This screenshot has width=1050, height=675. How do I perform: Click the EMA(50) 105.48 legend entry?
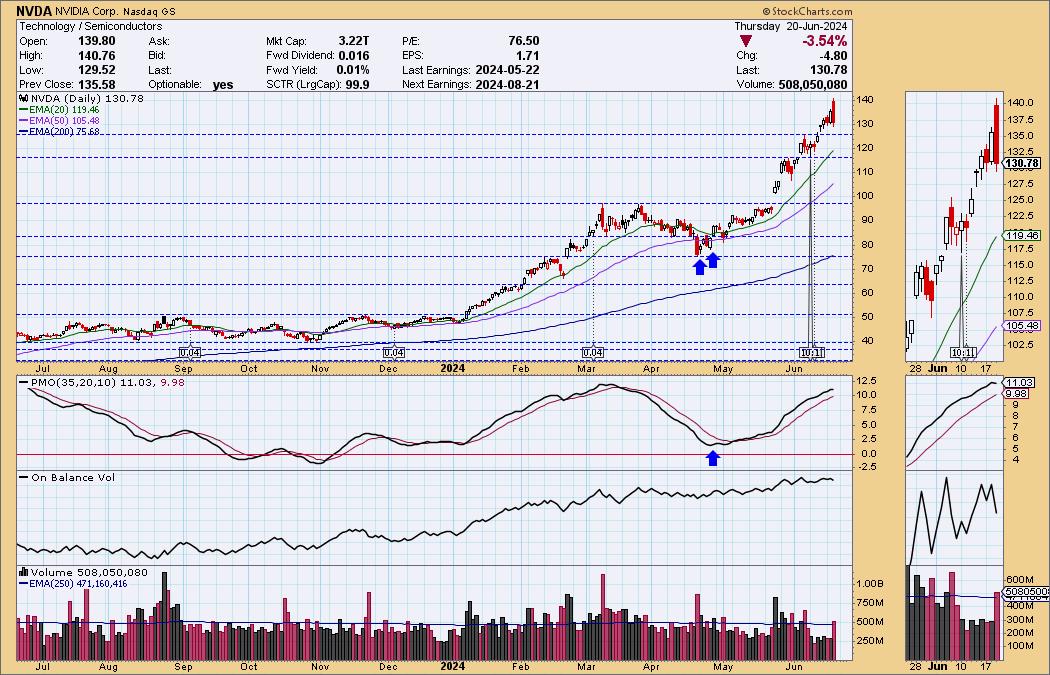tap(60, 121)
